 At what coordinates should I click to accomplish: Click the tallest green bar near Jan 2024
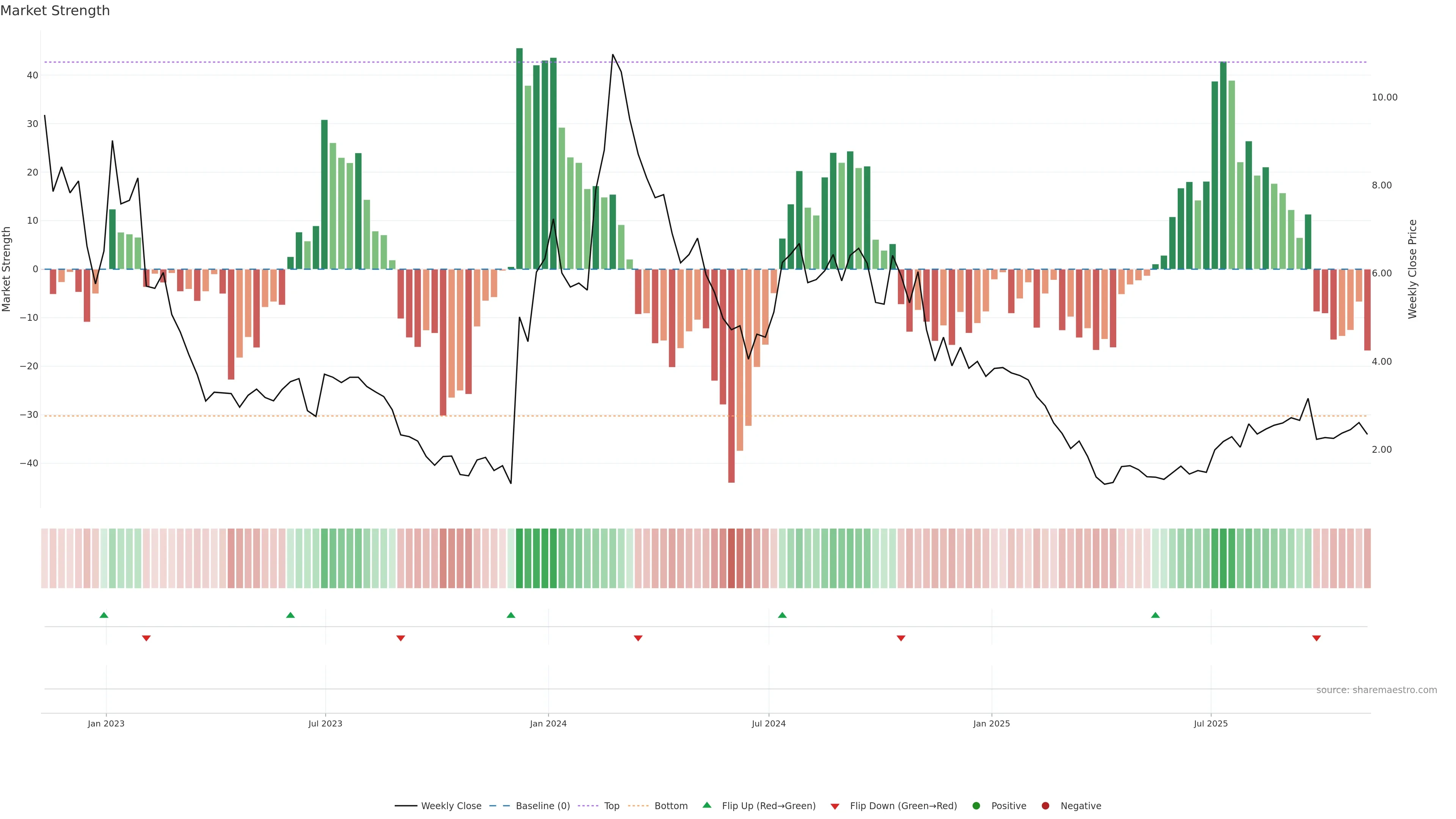pyautogui.click(x=519, y=158)
